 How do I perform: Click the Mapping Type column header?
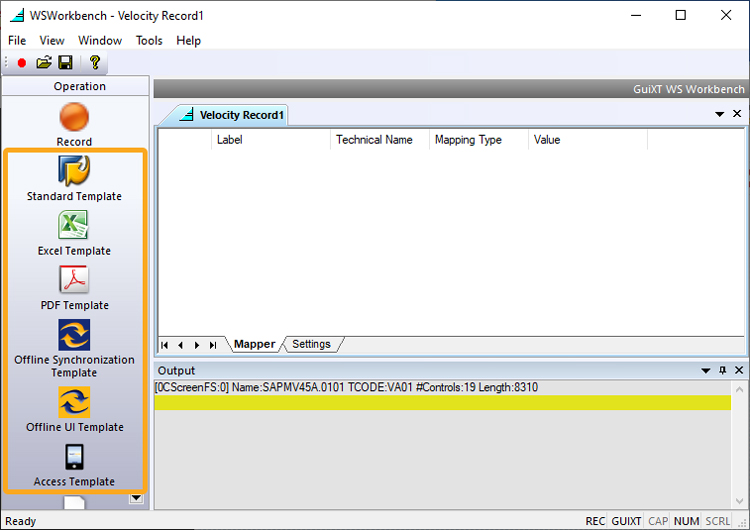479,140
